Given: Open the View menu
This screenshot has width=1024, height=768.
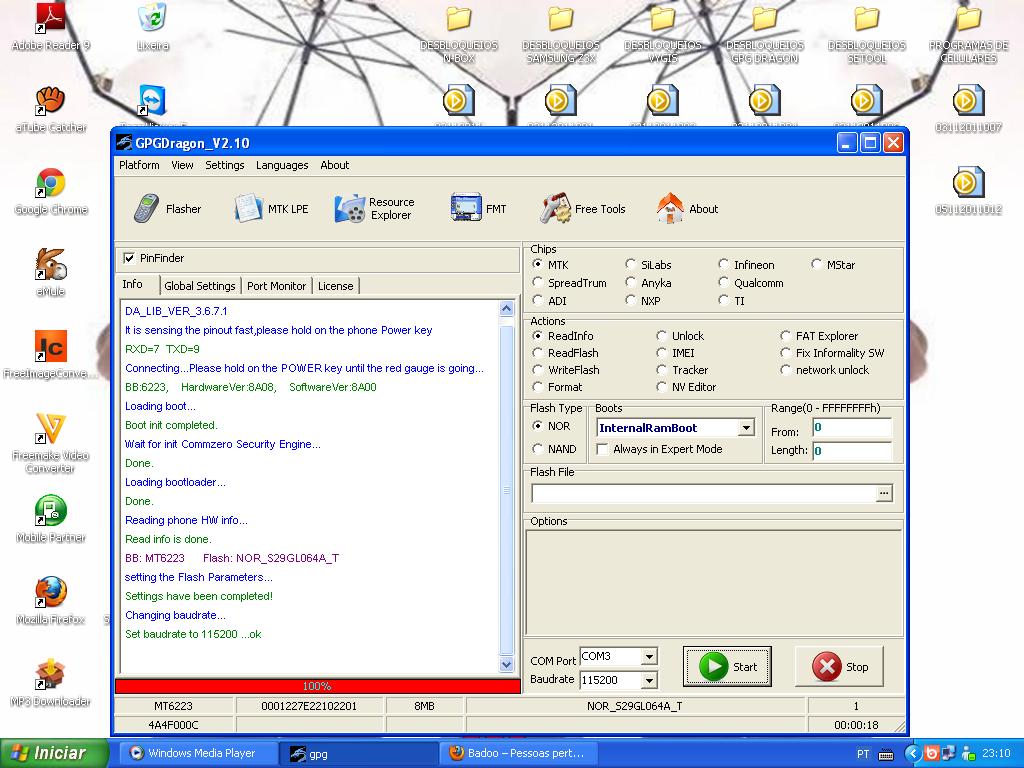Looking at the screenshot, I should 182,165.
